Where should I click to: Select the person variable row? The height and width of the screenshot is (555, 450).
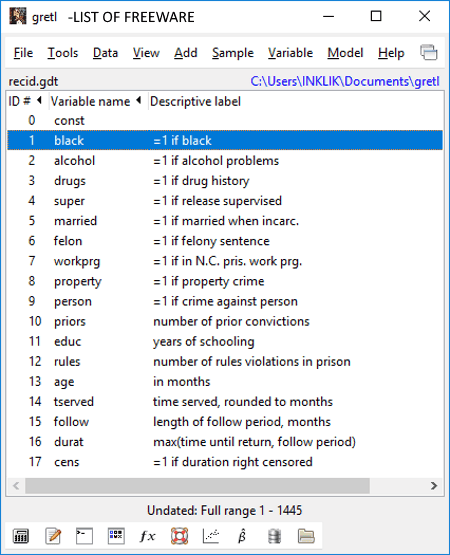click(225, 301)
